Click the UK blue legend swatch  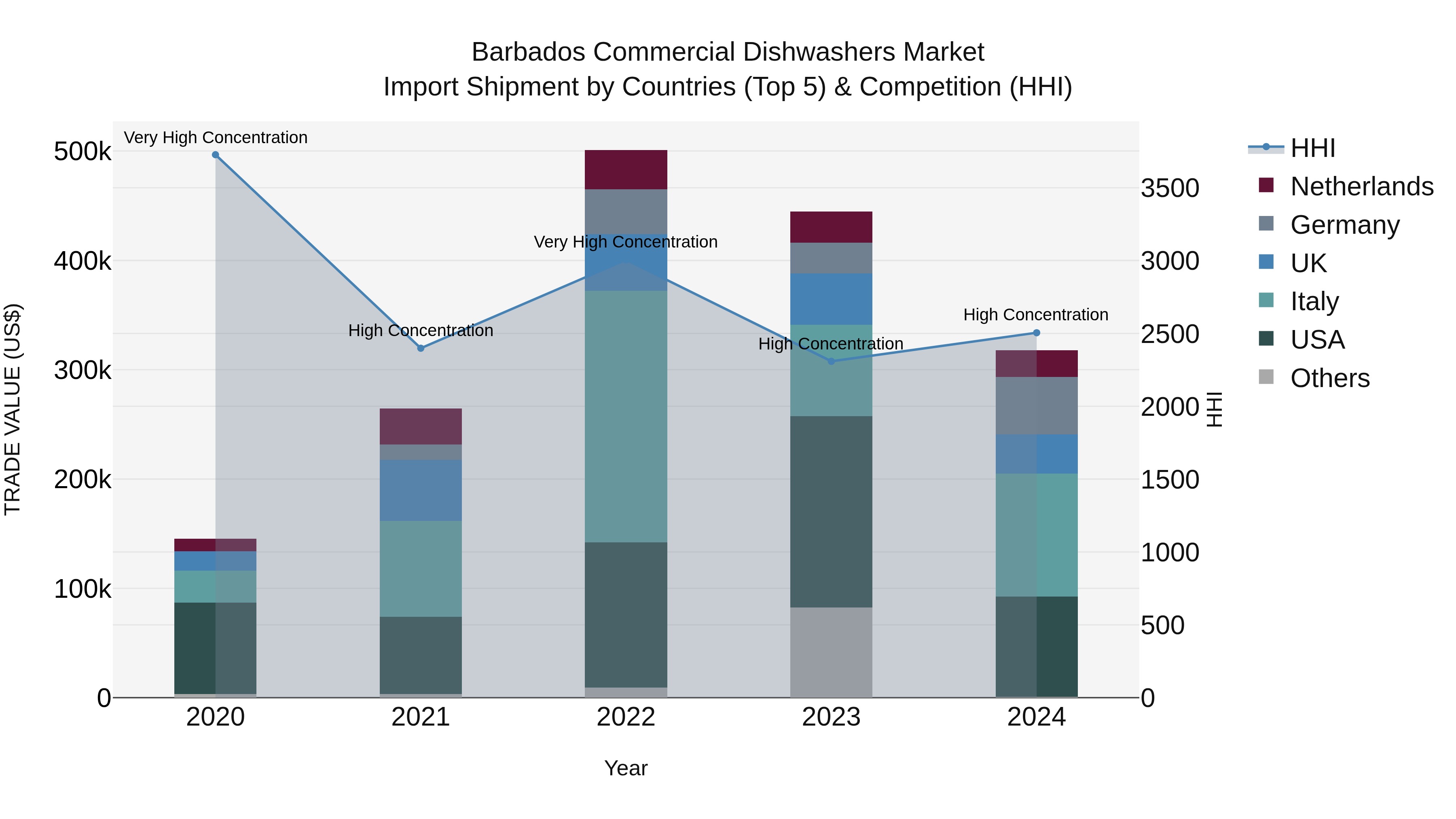click(x=1266, y=262)
